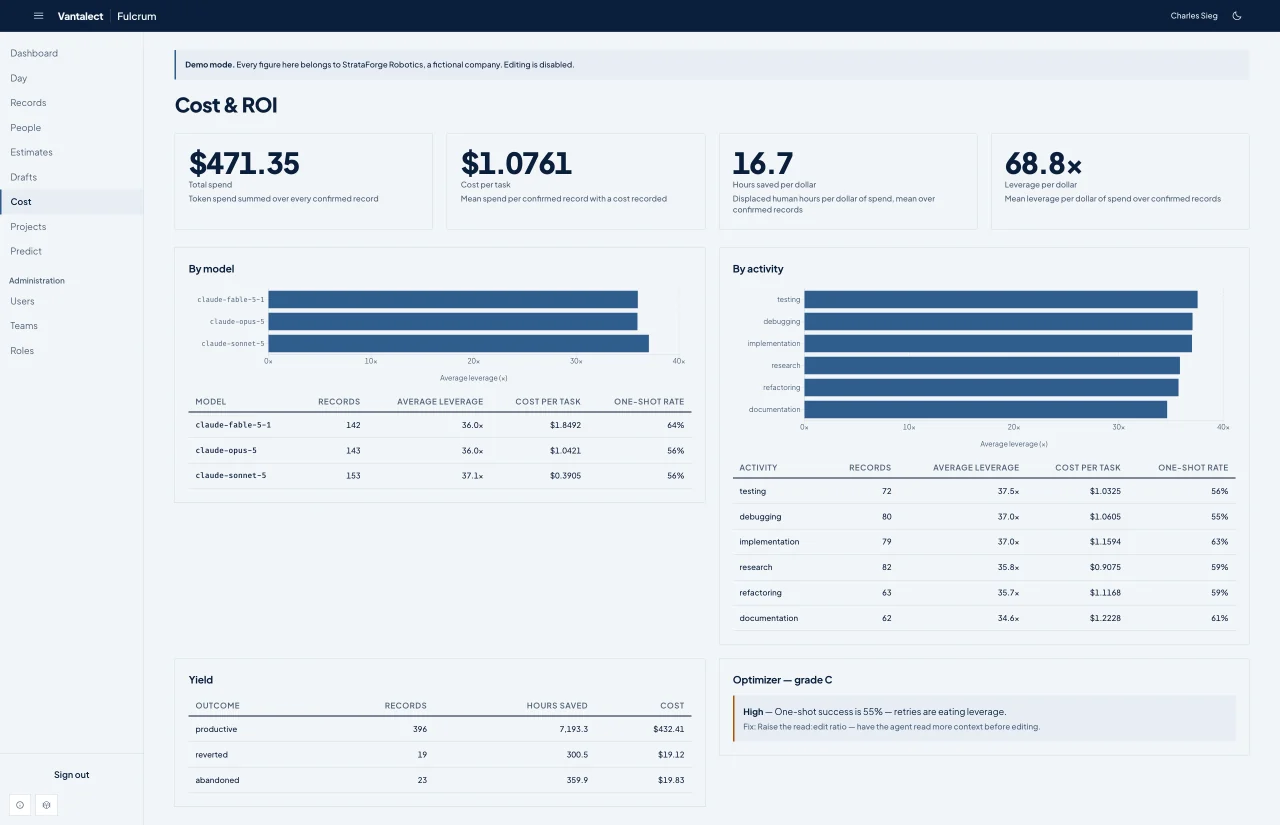Image resolution: width=1280 pixels, height=825 pixels.
Task: Navigate to People
Action: 71,128
